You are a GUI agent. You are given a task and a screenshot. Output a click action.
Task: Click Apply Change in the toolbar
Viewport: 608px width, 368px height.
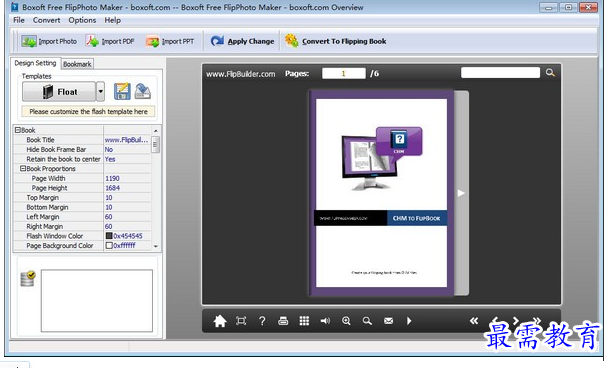pos(242,41)
